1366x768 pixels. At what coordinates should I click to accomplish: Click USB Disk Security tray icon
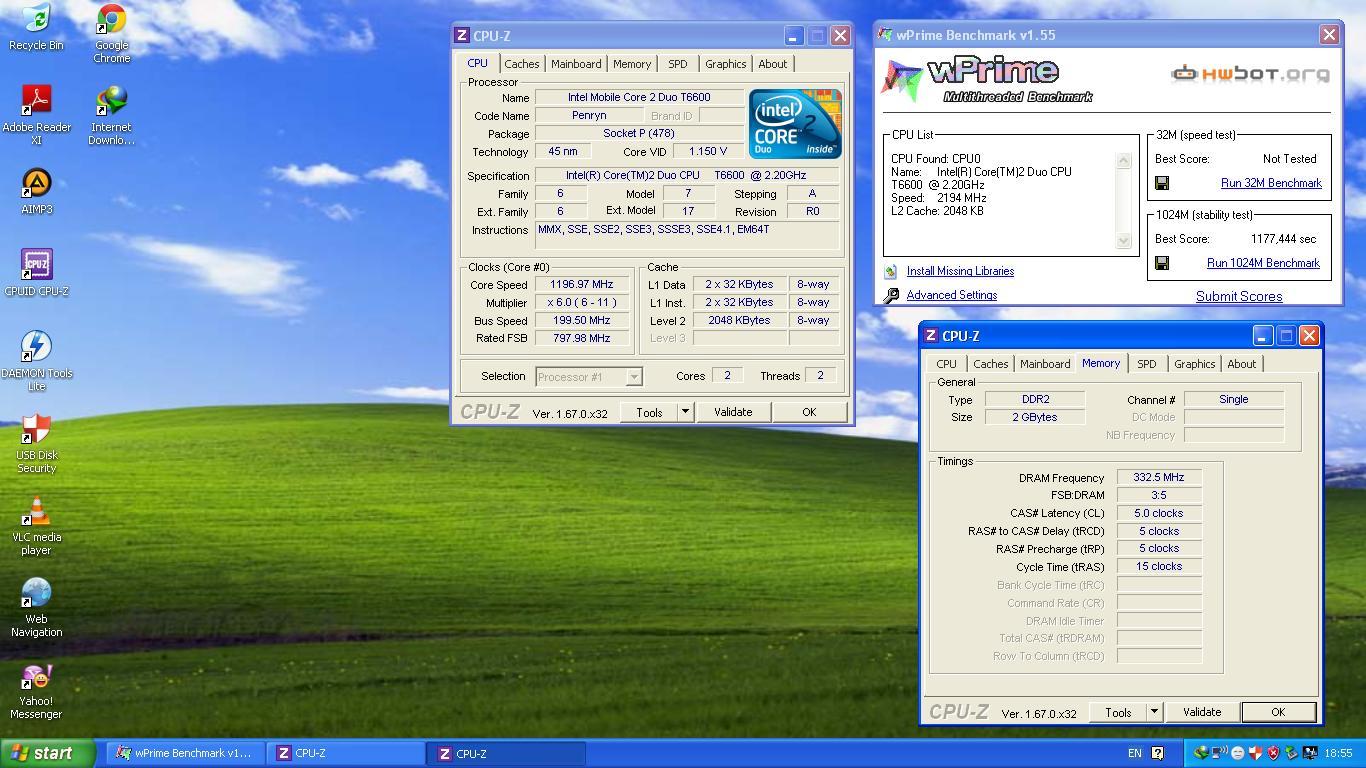(1255, 753)
